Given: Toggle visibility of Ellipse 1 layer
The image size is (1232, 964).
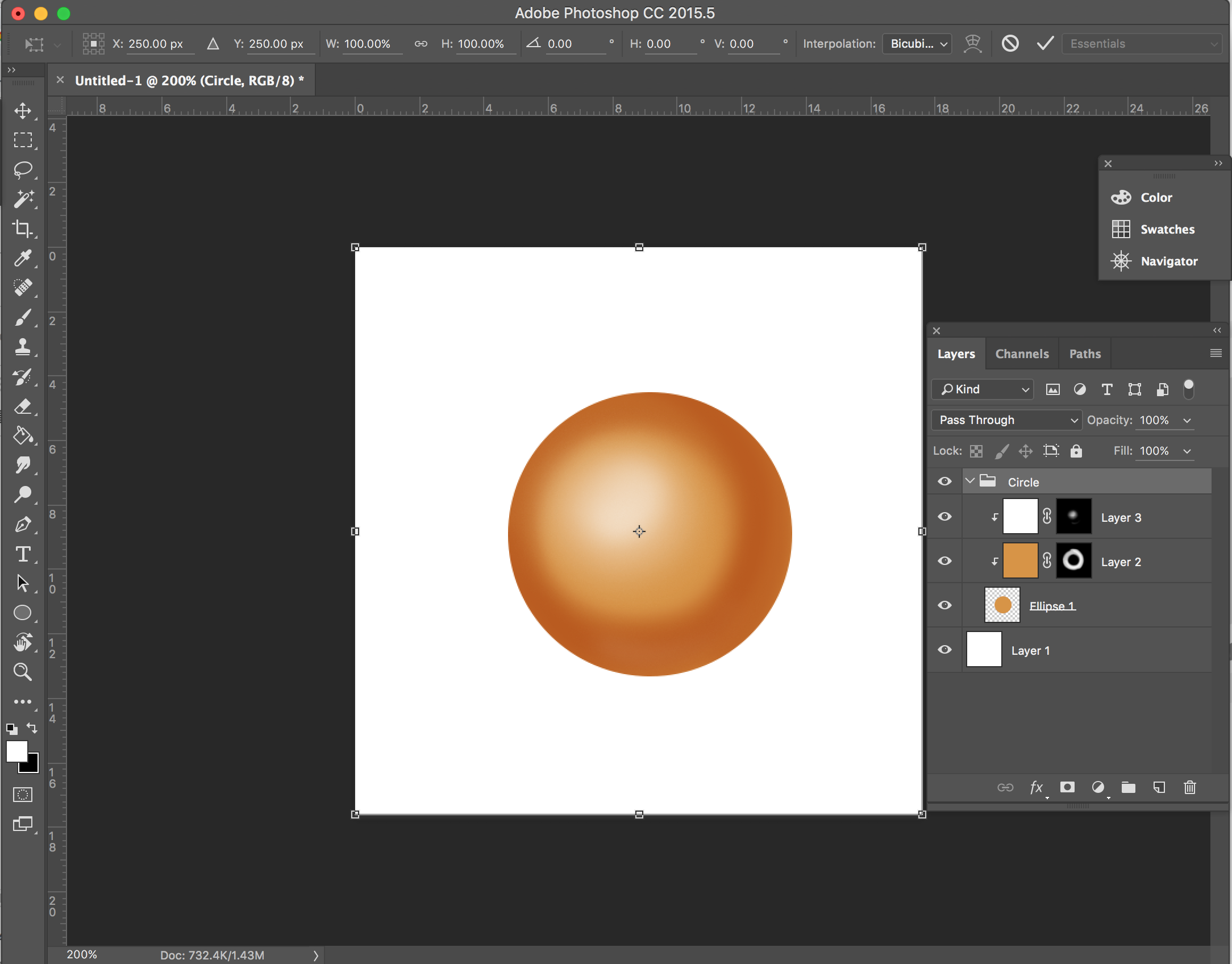Looking at the screenshot, I should point(945,606).
